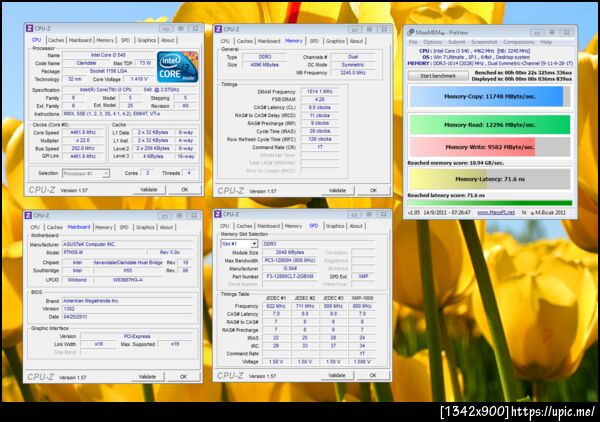This screenshot has height=422, width=600.
Task: Click the processor Name field 'Intel Core i3 540'
Action: (108, 55)
